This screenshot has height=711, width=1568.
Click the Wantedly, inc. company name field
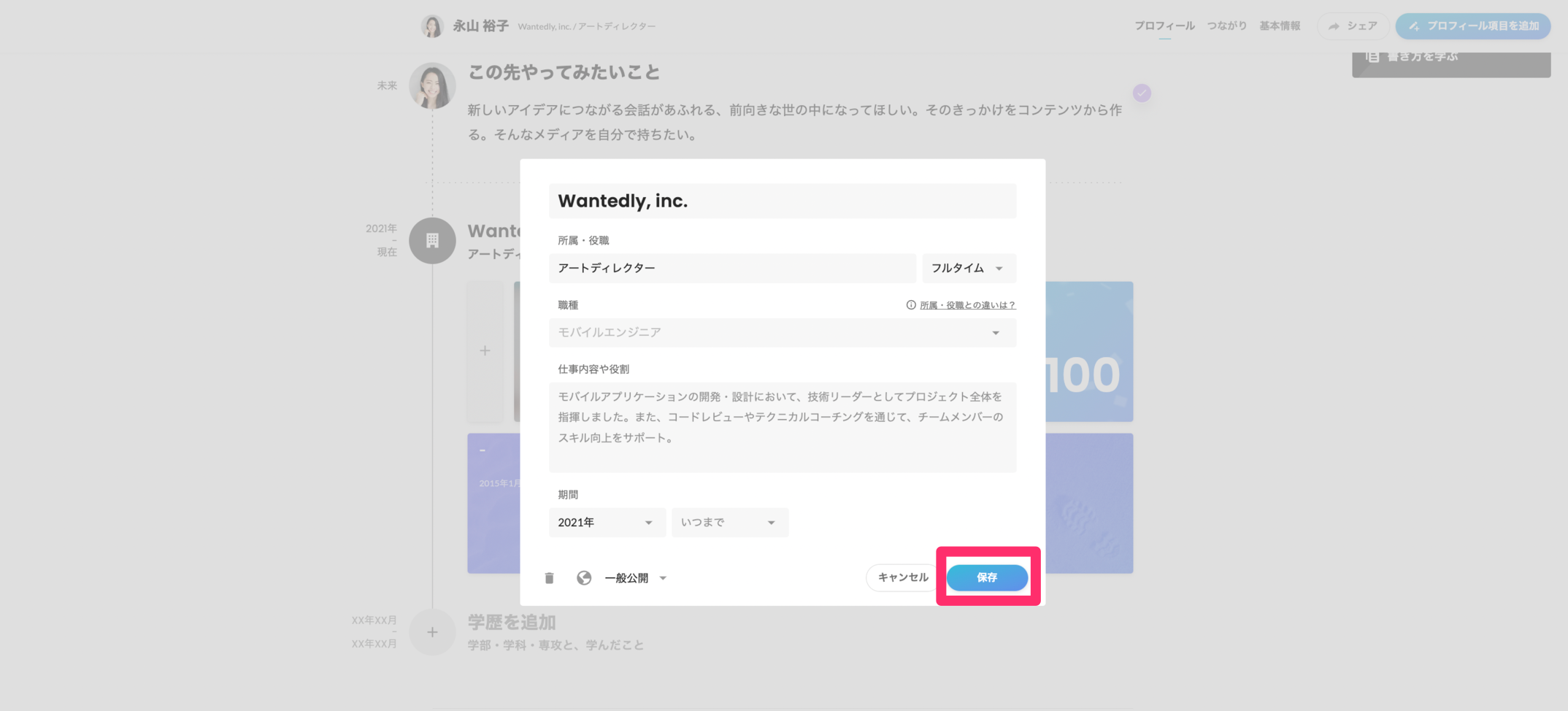point(783,201)
